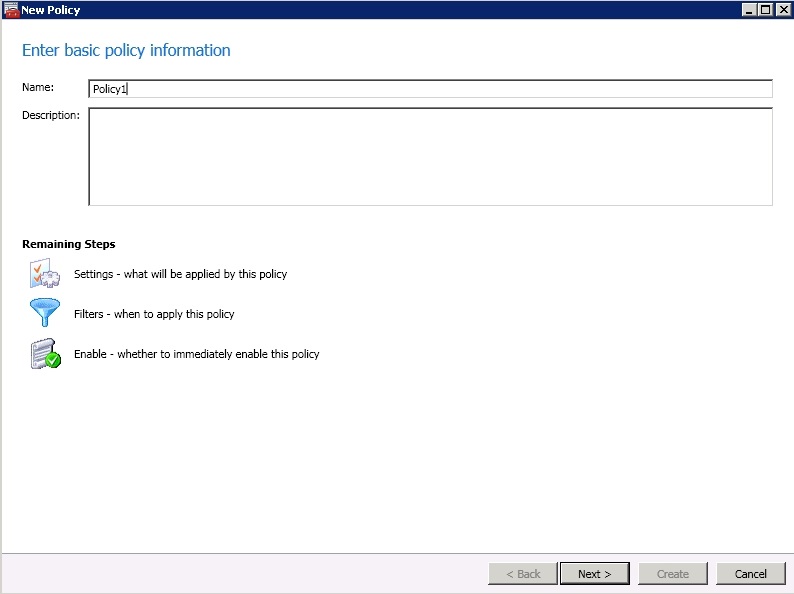Click the 'Remaining Steps' heading
Image resolution: width=794 pixels, height=594 pixels.
point(69,244)
